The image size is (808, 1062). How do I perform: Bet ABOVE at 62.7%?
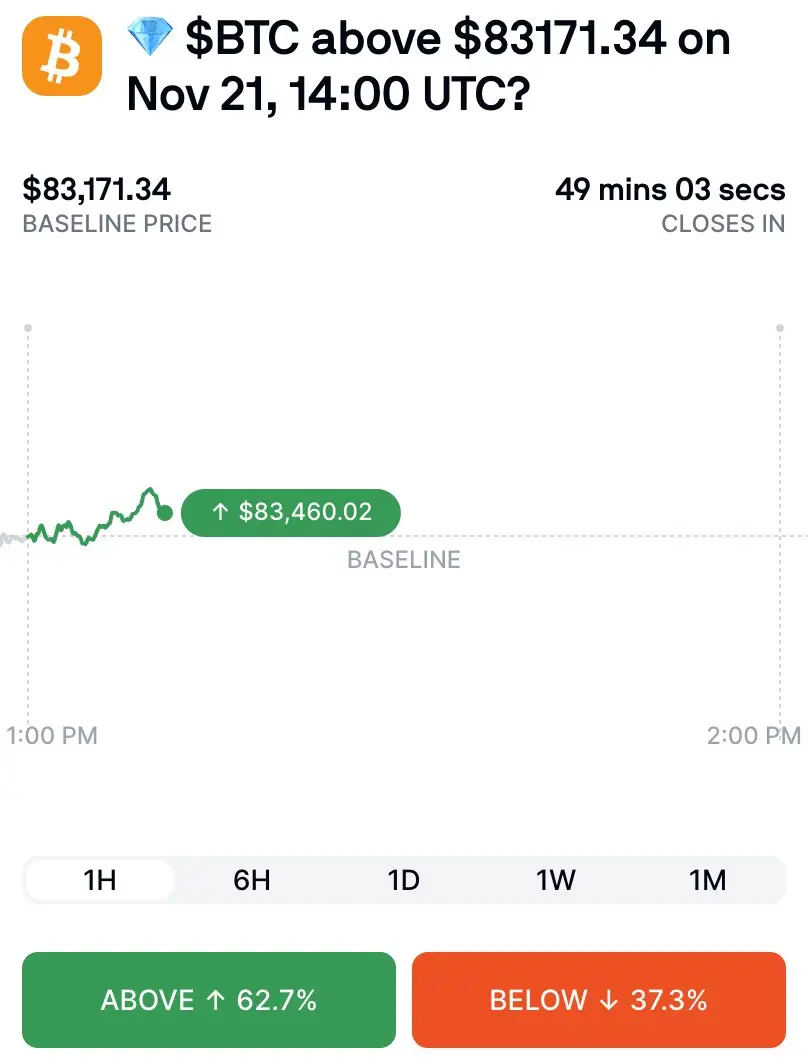coord(209,1000)
